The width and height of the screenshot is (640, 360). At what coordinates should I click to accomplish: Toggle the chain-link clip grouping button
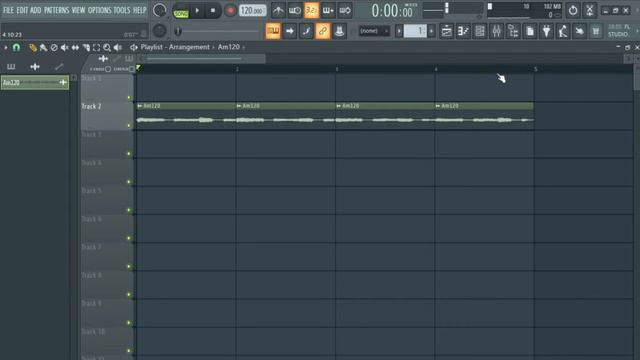click(323, 31)
